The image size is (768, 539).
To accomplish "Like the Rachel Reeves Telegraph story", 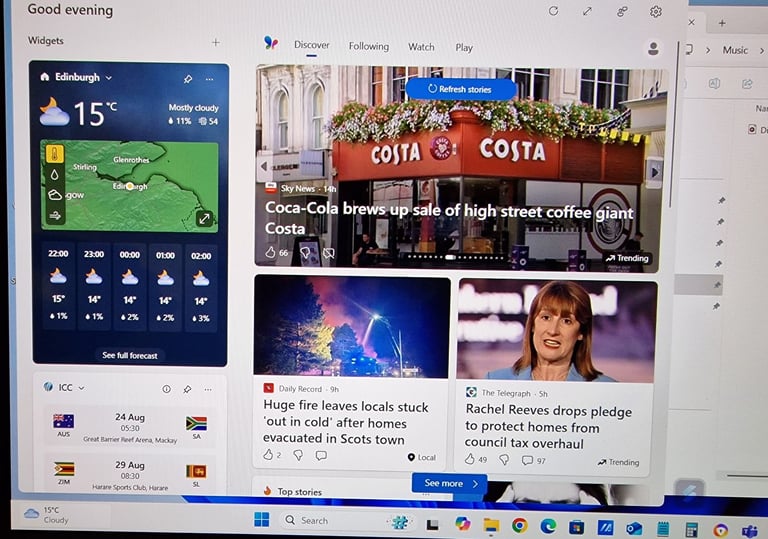I will 469,459.
